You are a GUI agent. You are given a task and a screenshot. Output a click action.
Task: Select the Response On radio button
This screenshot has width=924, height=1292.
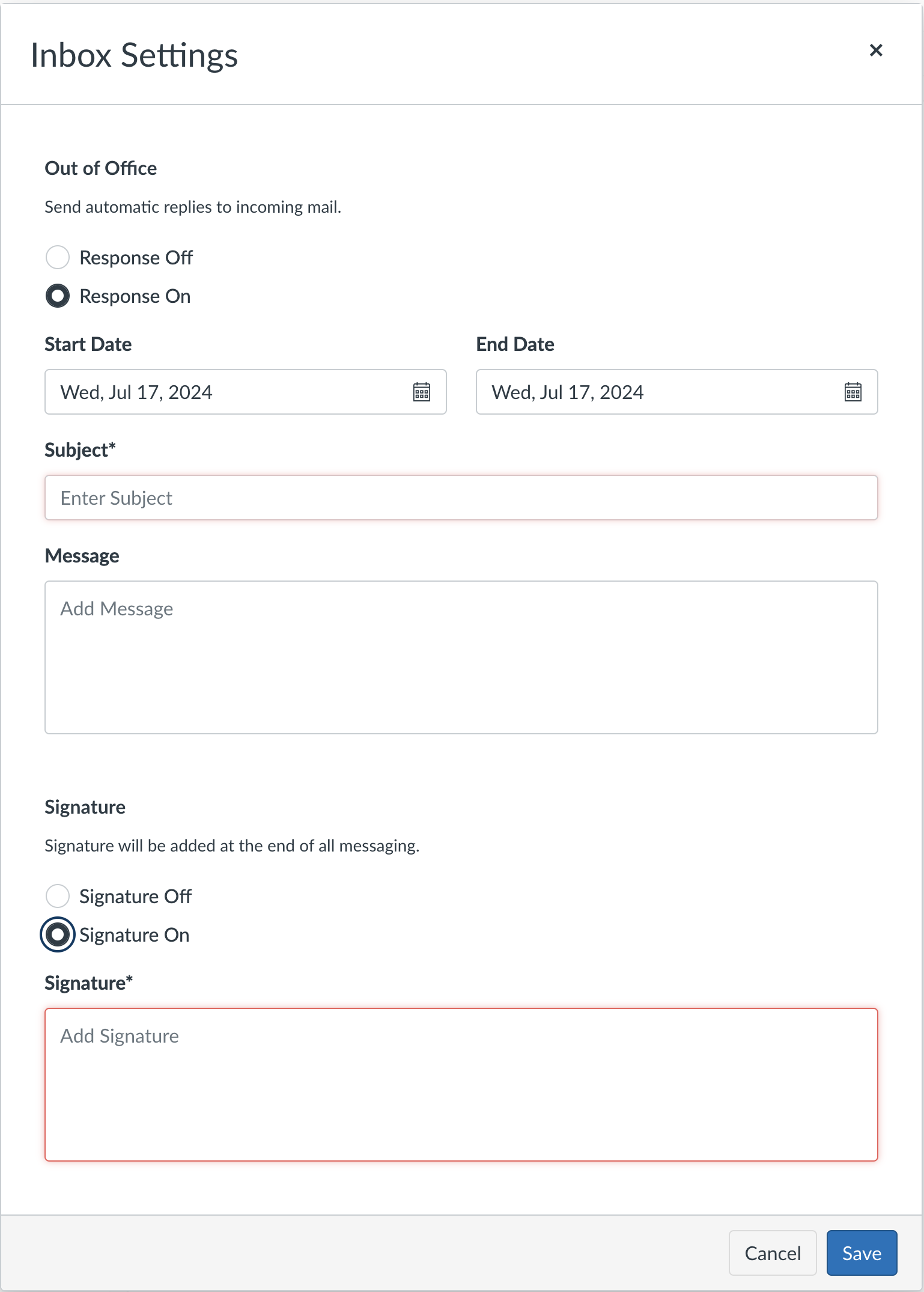pyautogui.click(x=58, y=296)
